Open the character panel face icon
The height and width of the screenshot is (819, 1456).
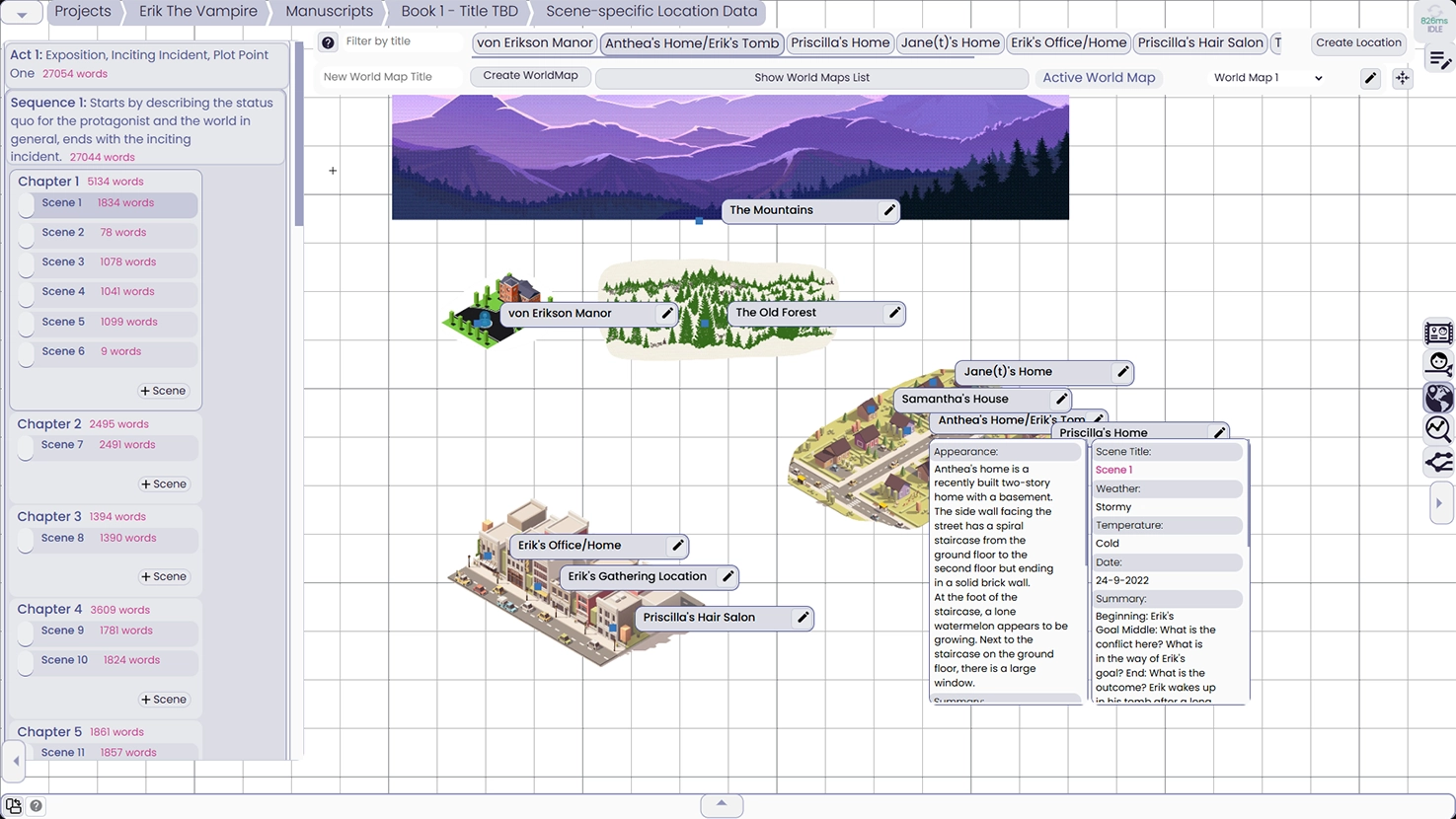tap(1438, 364)
